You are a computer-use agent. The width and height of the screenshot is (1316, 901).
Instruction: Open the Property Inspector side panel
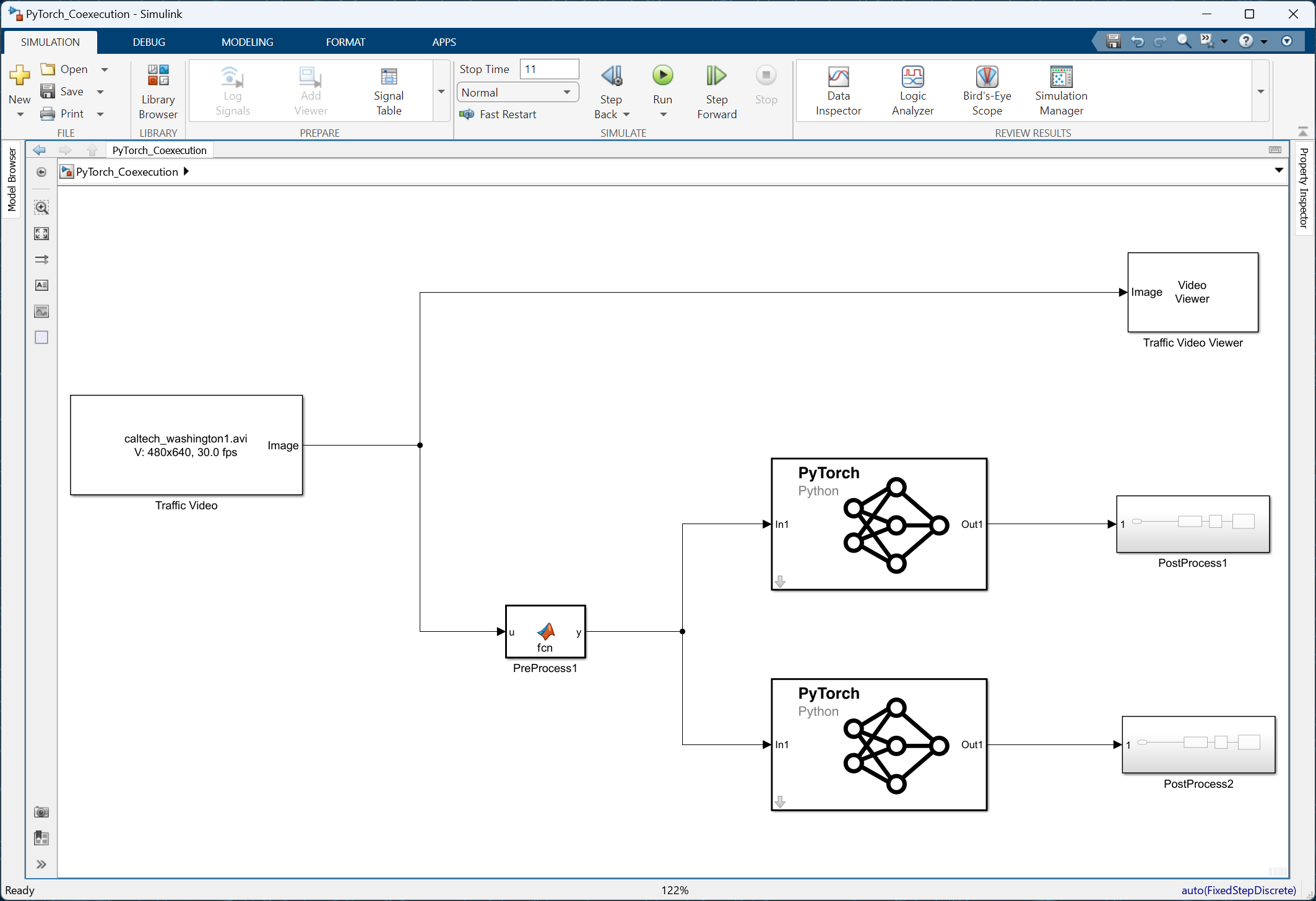point(1304,188)
